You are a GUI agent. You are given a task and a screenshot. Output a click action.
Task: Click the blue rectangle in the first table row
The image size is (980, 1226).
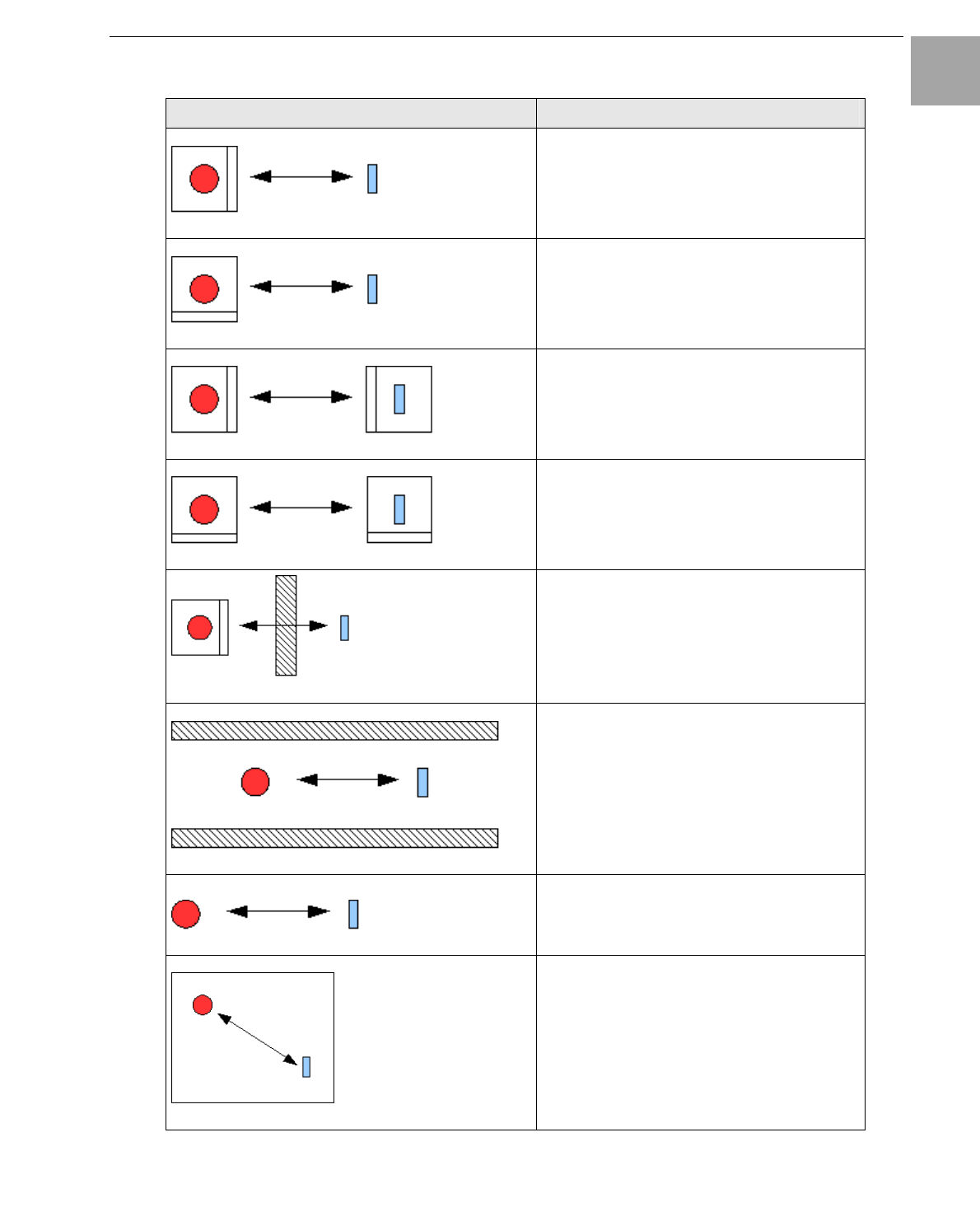click(x=372, y=179)
